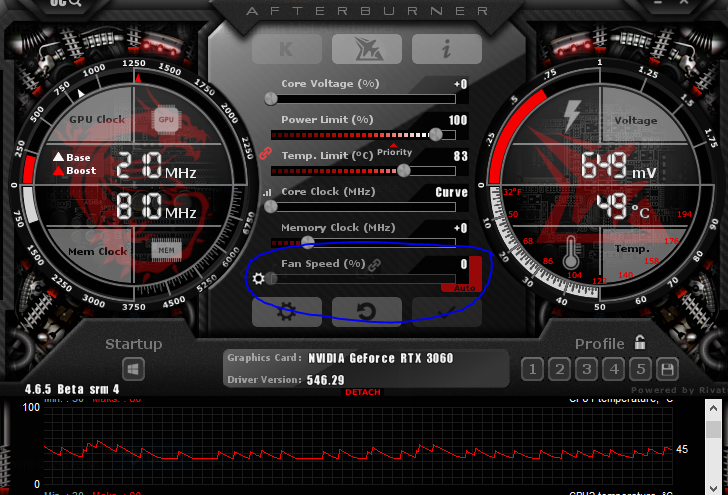The image size is (728, 495).
Task: Apply settings with the checkmark button
Action: 447,312
